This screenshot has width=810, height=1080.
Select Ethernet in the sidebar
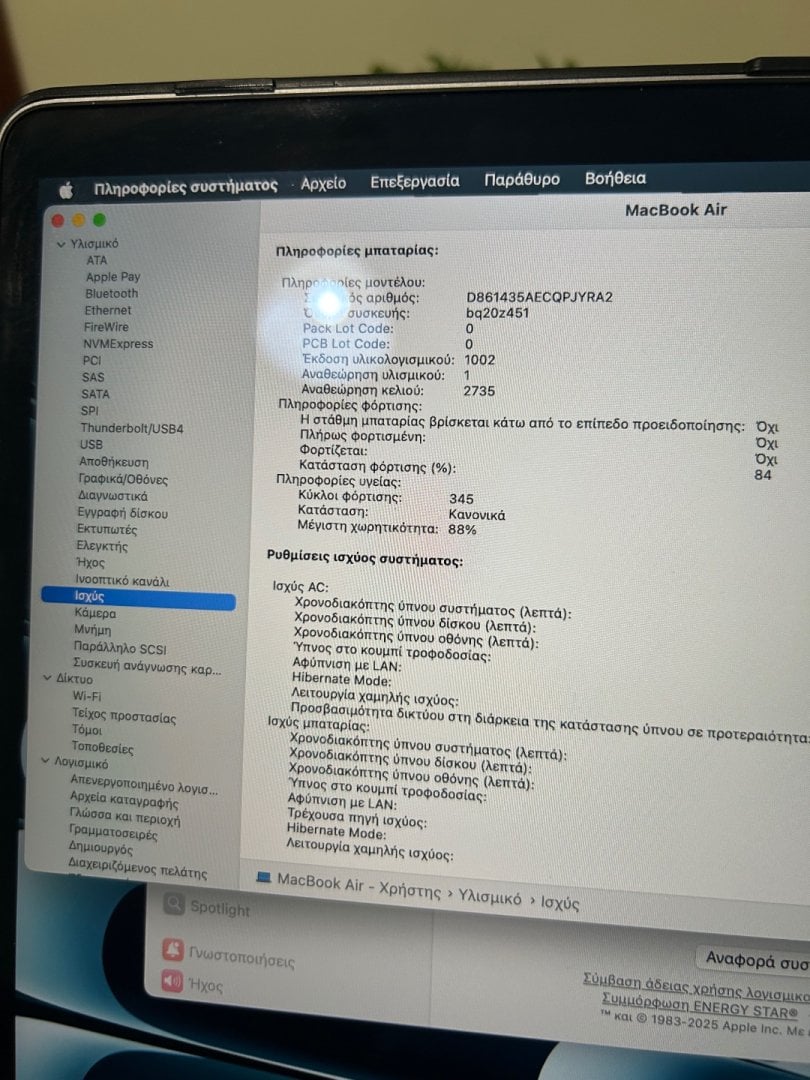[107, 311]
